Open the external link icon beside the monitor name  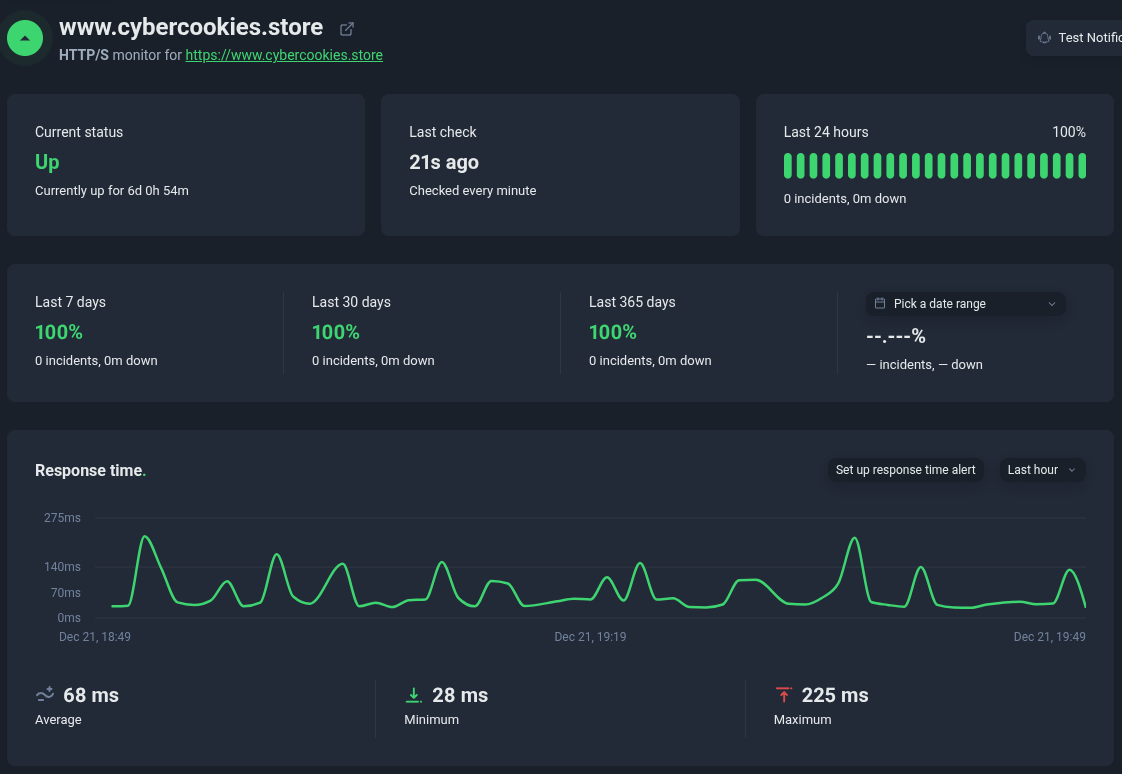(346, 29)
